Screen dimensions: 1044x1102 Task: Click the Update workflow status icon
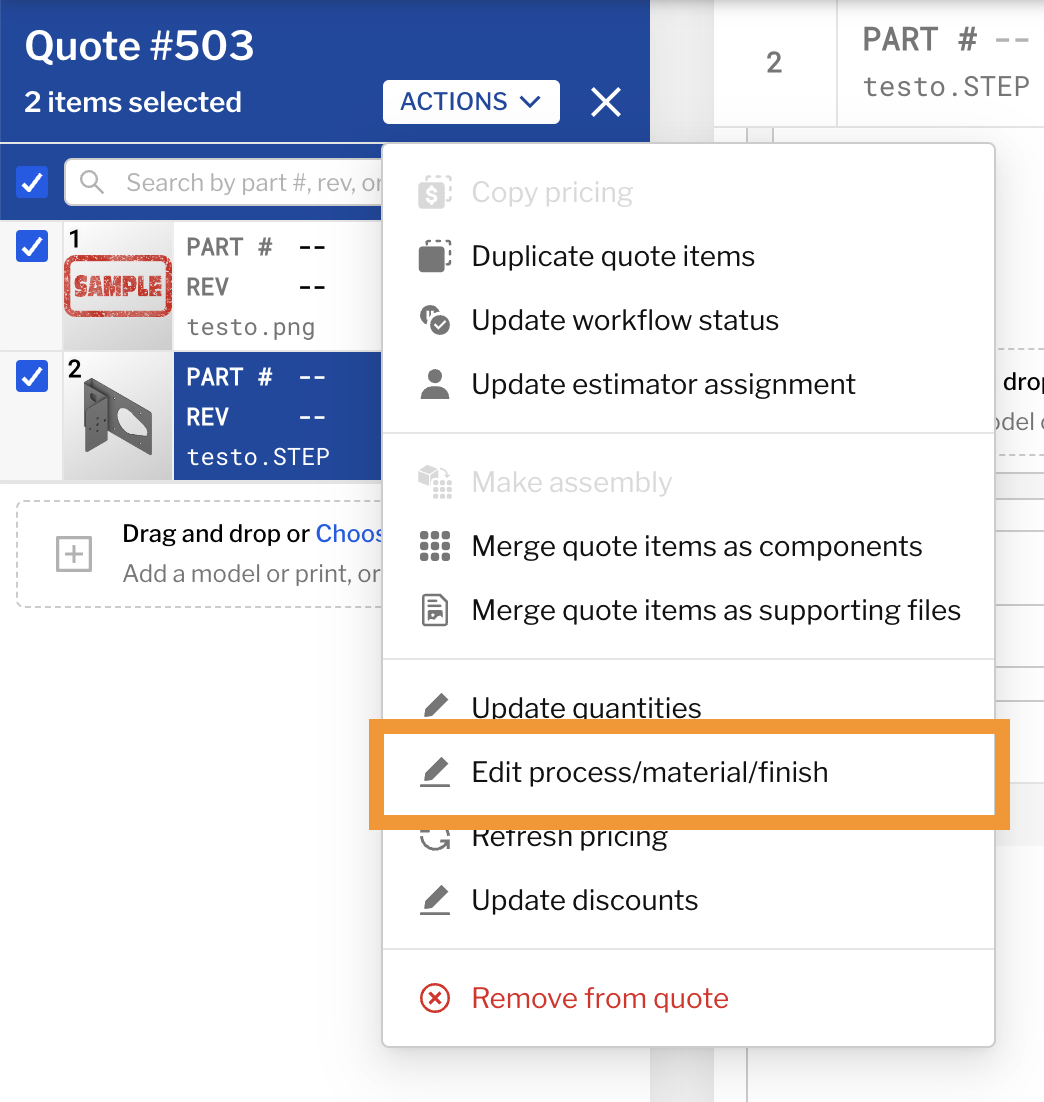pos(435,321)
